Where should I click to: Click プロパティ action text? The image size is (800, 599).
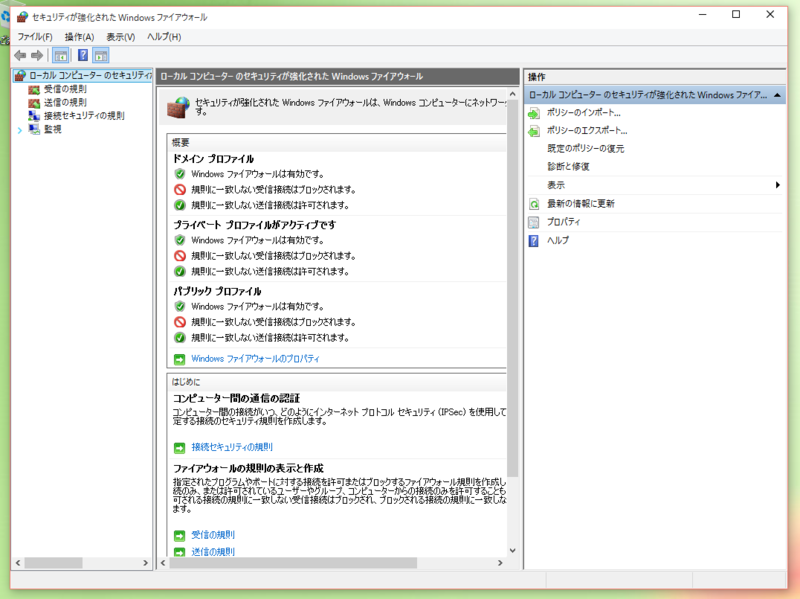563,222
